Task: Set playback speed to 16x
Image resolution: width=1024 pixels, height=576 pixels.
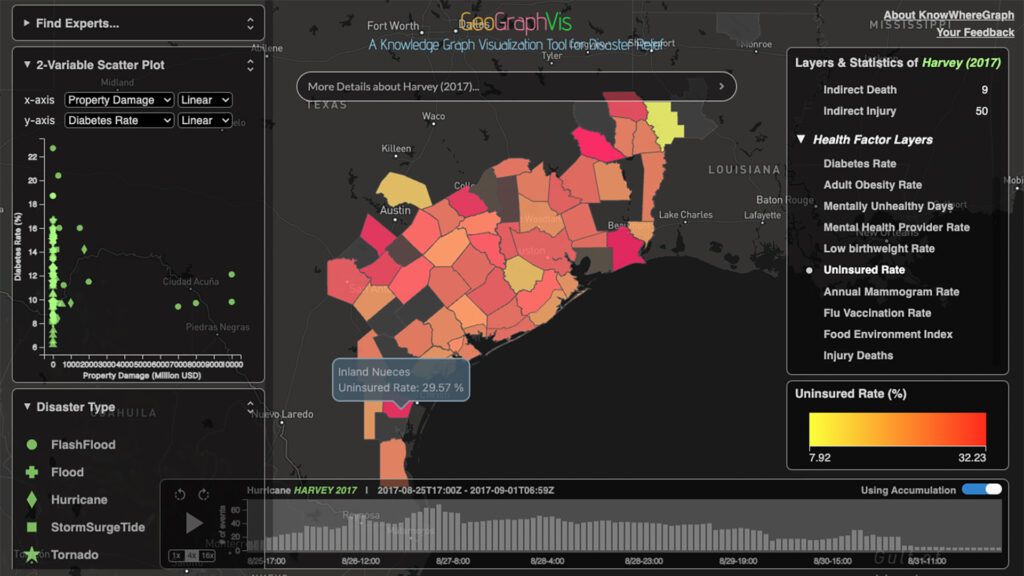Action: 208,556
